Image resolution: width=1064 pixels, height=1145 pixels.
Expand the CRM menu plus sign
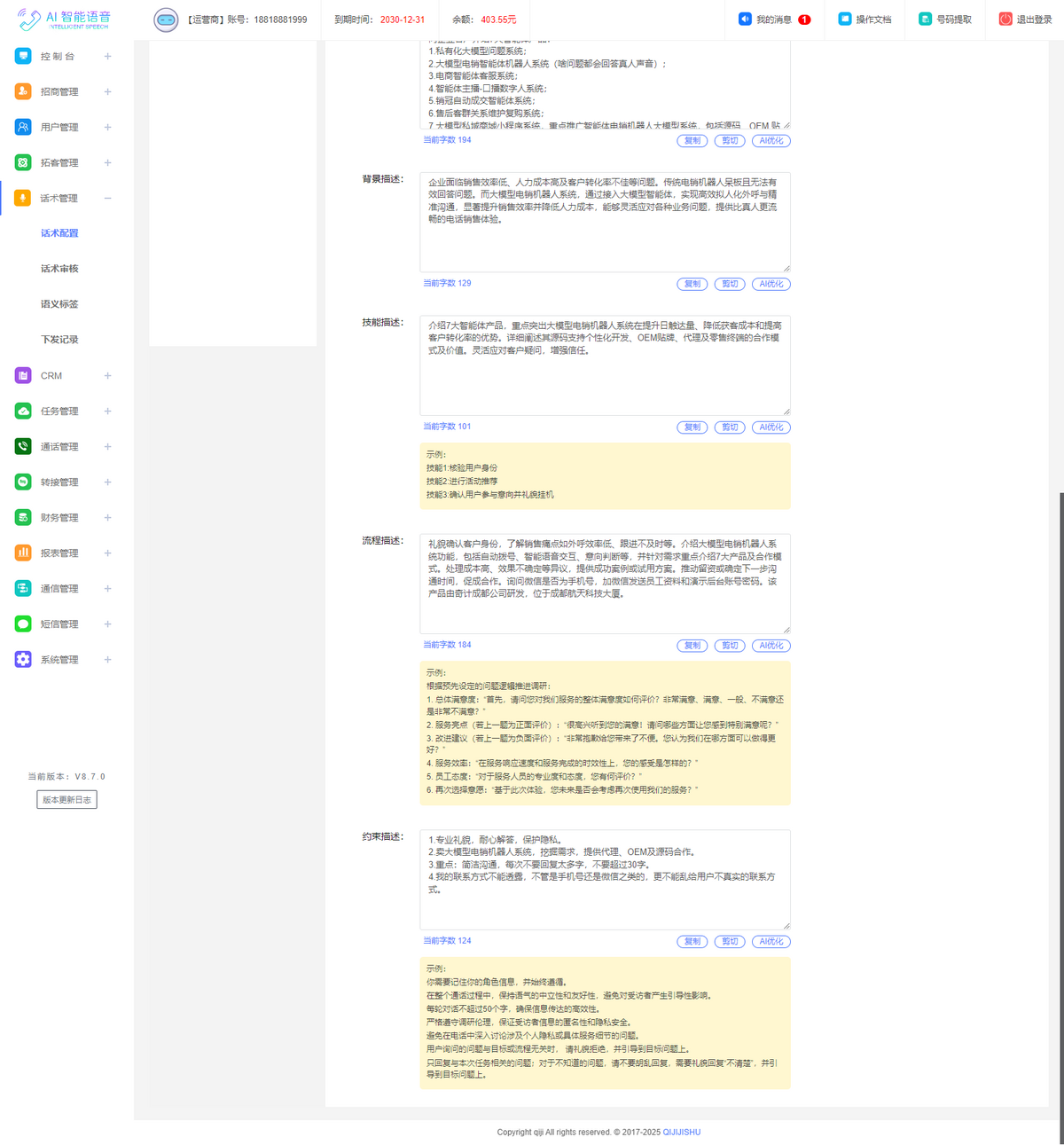click(107, 375)
